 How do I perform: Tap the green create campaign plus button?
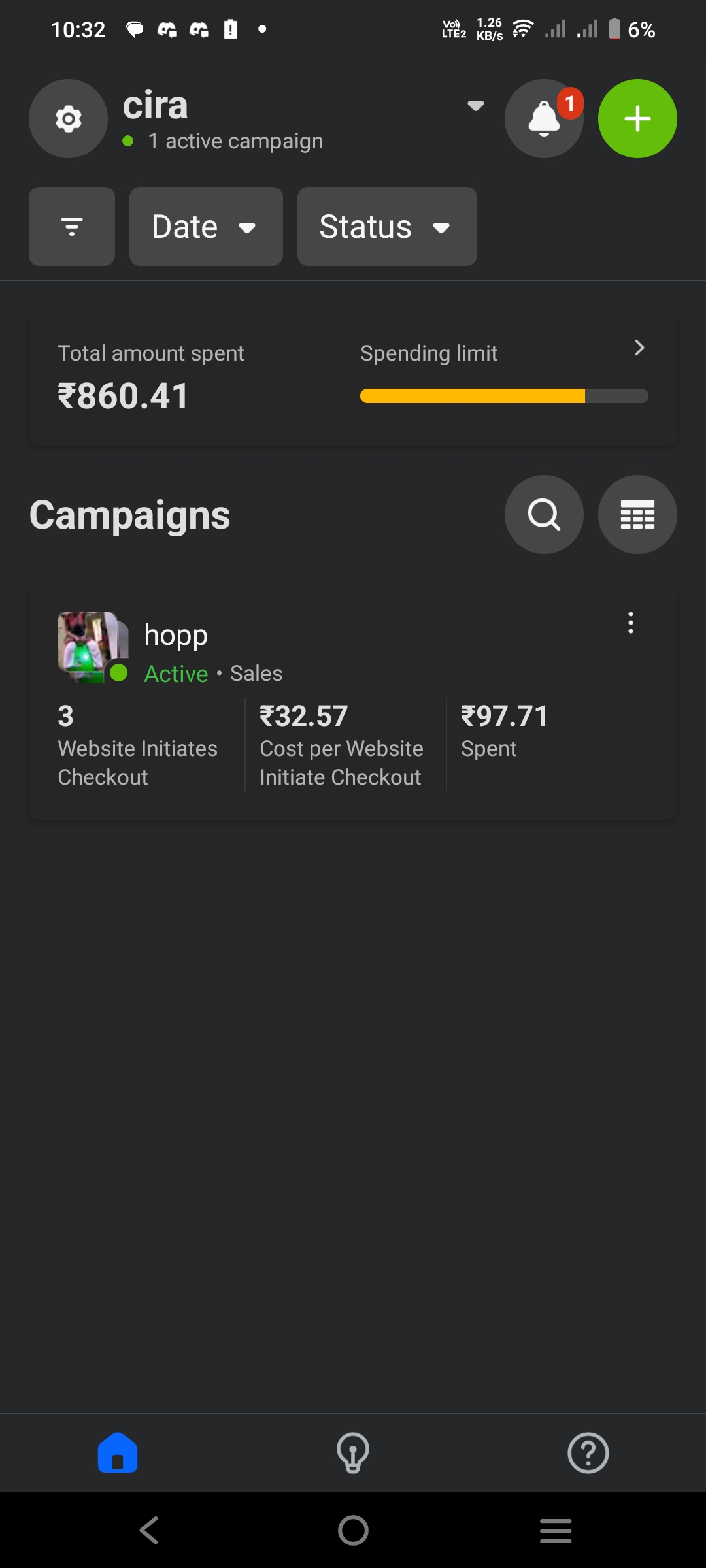point(637,119)
